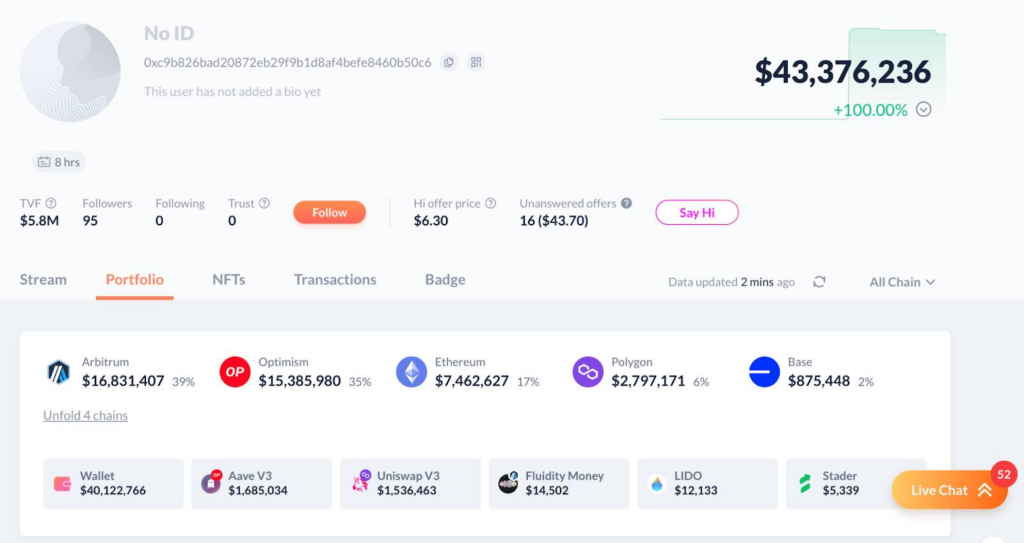Click the TVF help question icon
The height and width of the screenshot is (543, 1024).
pos(51,203)
